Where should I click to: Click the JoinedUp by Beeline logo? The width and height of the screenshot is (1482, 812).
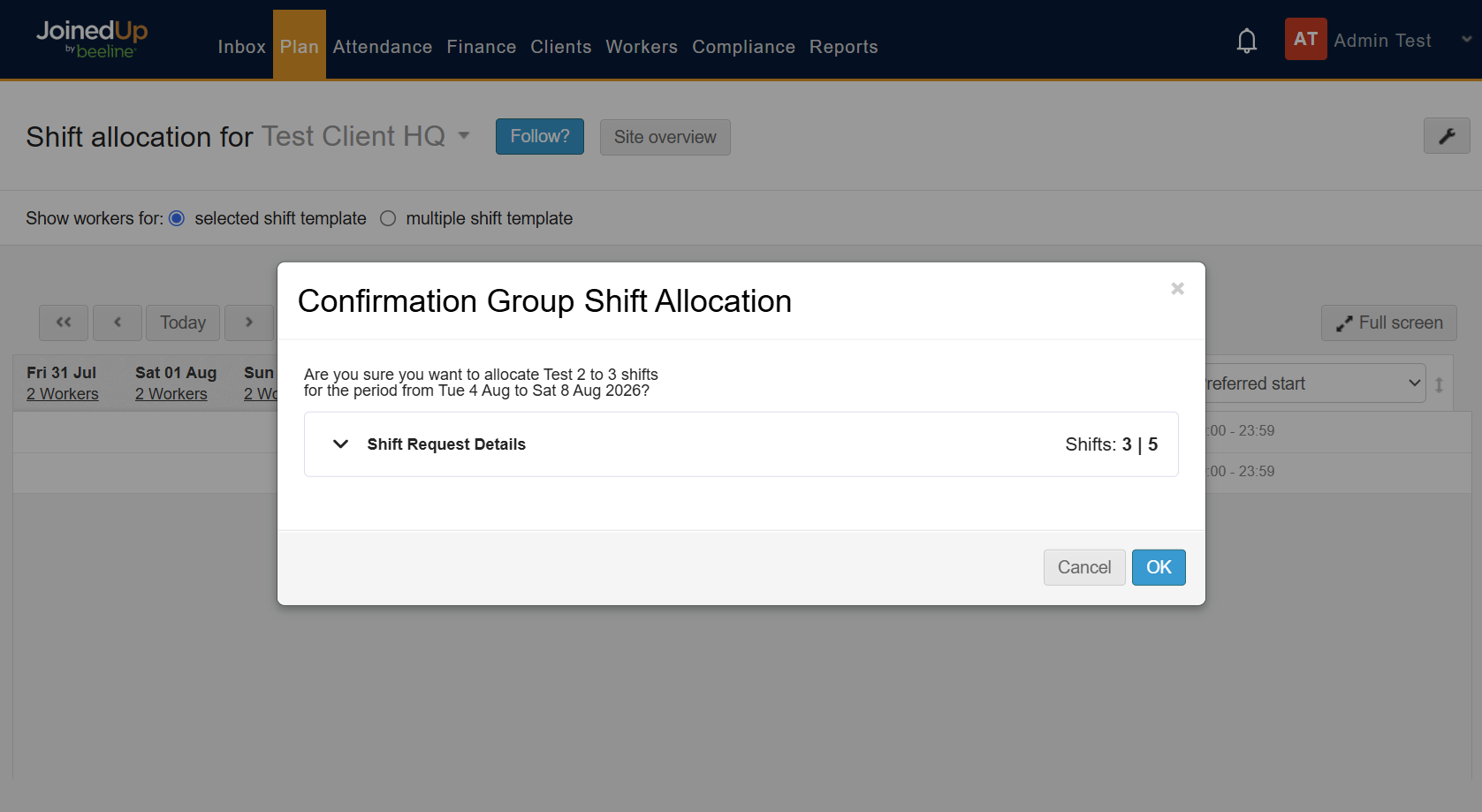[92, 40]
